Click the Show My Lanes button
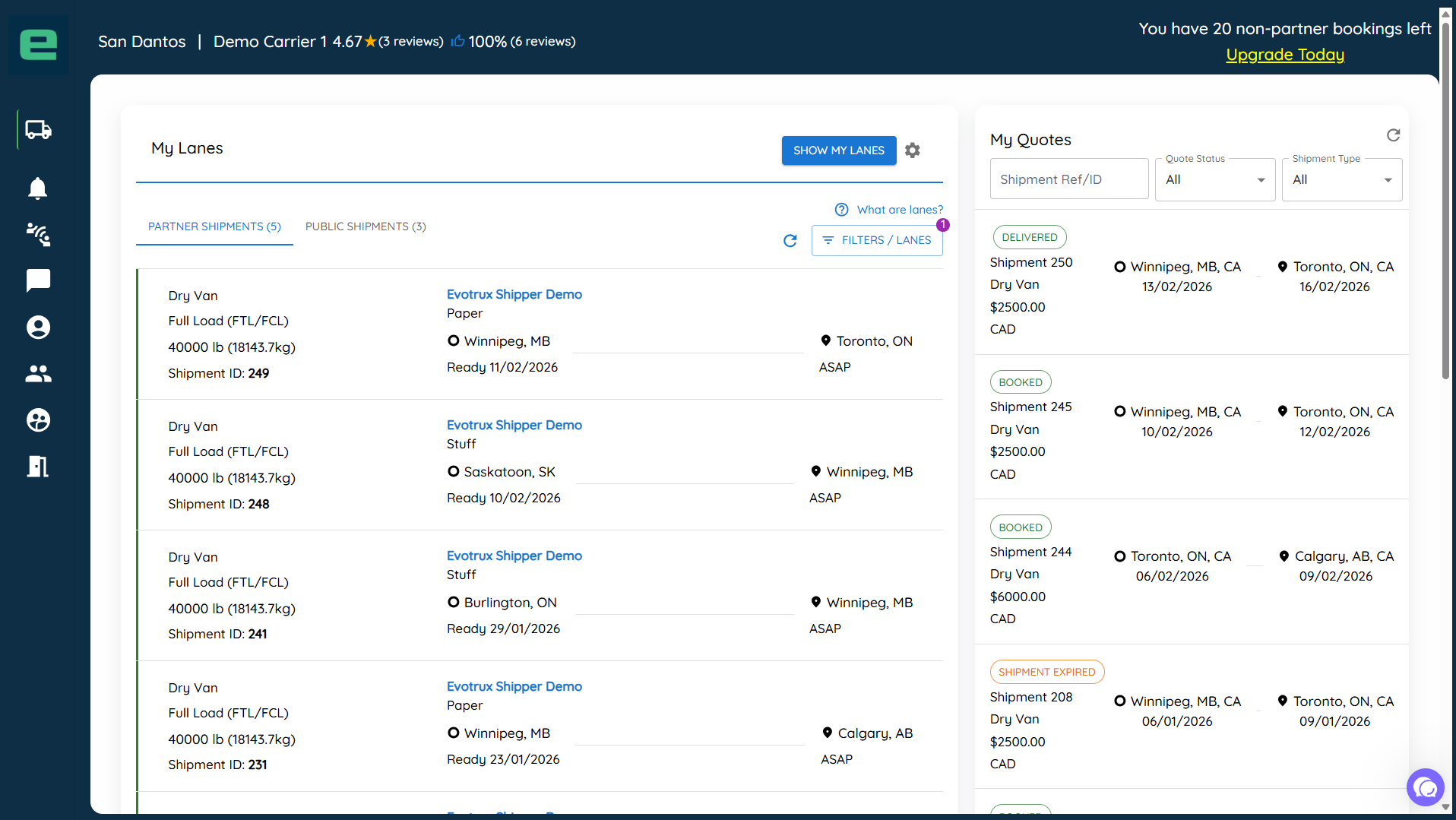The height and width of the screenshot is (820, 1456). tap(838, 150)
